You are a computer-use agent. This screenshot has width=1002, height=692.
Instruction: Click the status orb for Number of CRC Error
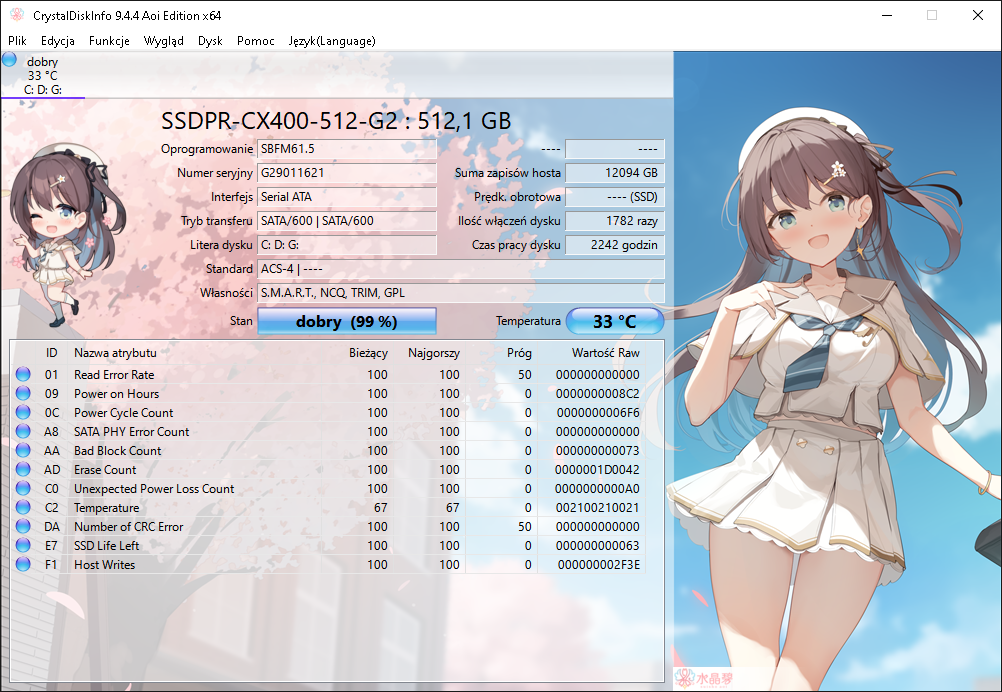click(x=23, y=526)
